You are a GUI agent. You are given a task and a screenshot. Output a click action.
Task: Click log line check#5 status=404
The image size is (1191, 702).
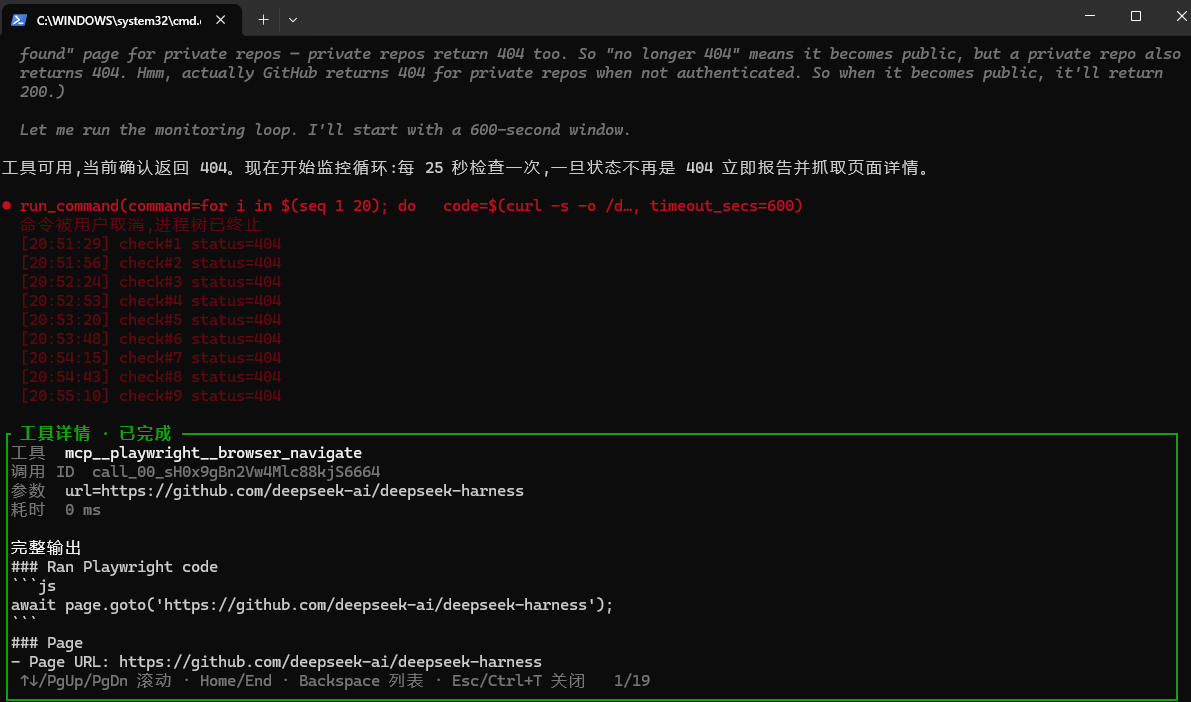150,320
